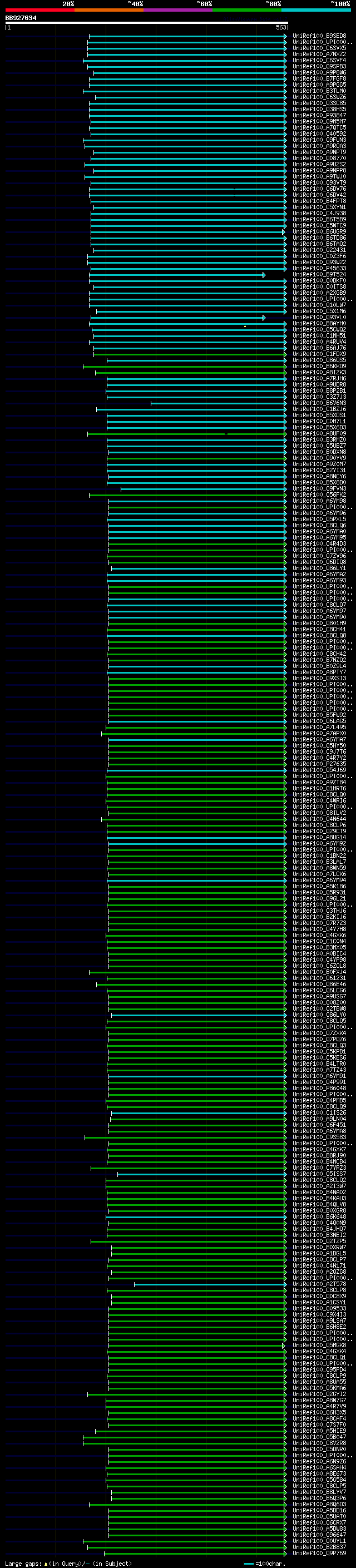The image size is (356, 1568).
Task: Select hit label UniRef100_A5HIE9
Action: point(319,1431)
